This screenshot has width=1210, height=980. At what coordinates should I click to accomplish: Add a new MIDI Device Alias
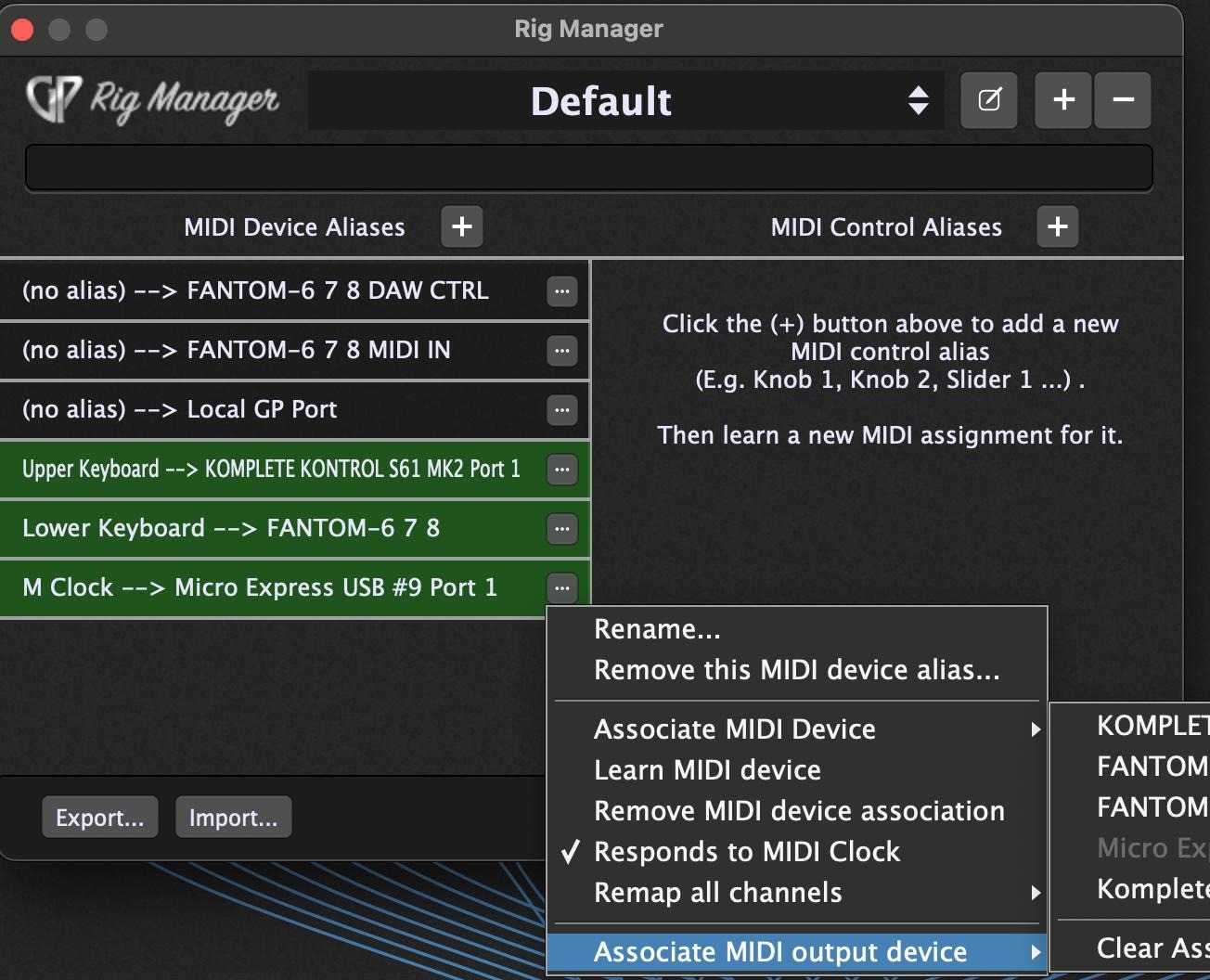(462, 227)
